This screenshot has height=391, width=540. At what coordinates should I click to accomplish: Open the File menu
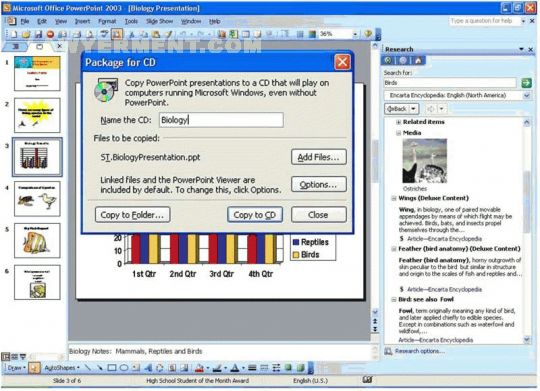[24, 21]
